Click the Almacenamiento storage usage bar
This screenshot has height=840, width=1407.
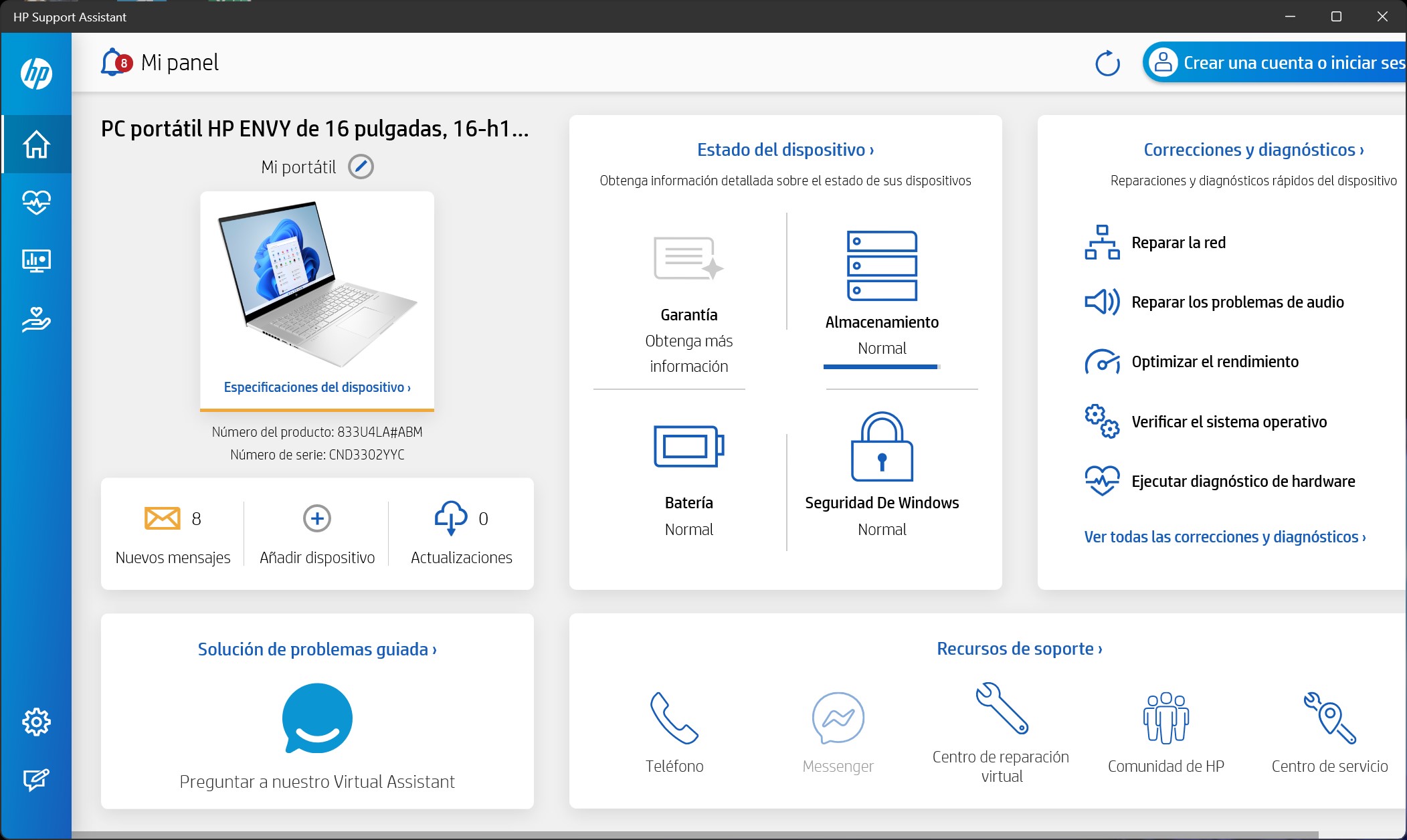882,366
